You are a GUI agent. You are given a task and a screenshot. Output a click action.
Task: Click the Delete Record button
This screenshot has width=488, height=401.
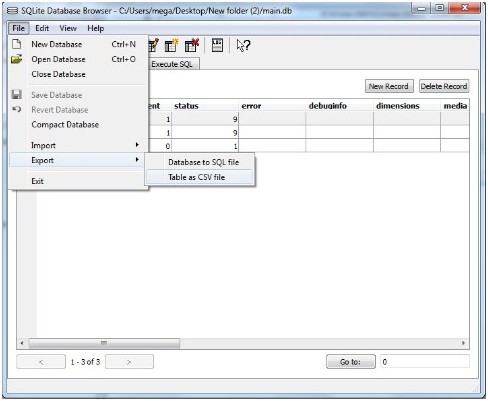coord(444,86)
